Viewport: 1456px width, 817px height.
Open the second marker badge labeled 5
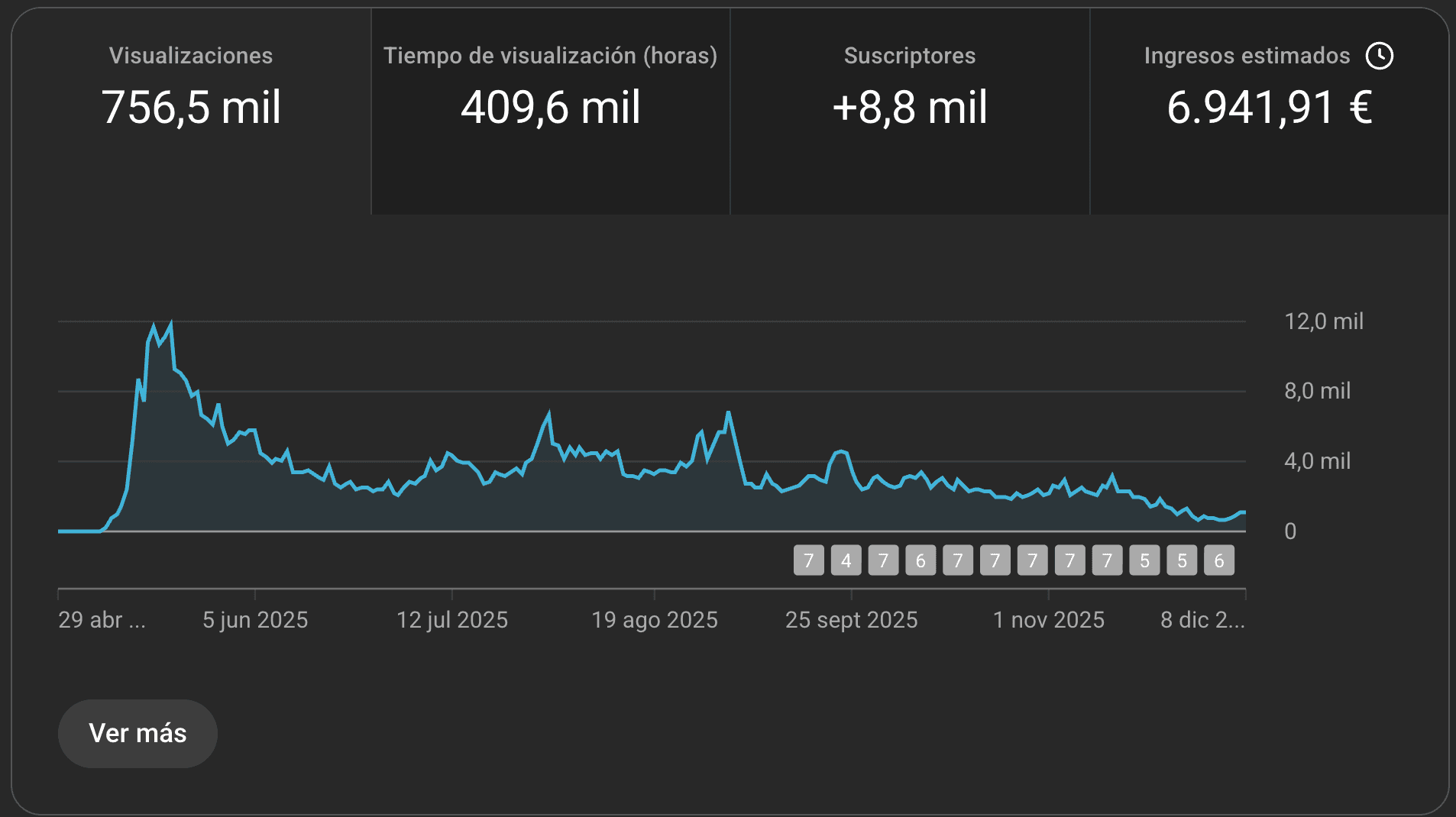point(1182,560)
